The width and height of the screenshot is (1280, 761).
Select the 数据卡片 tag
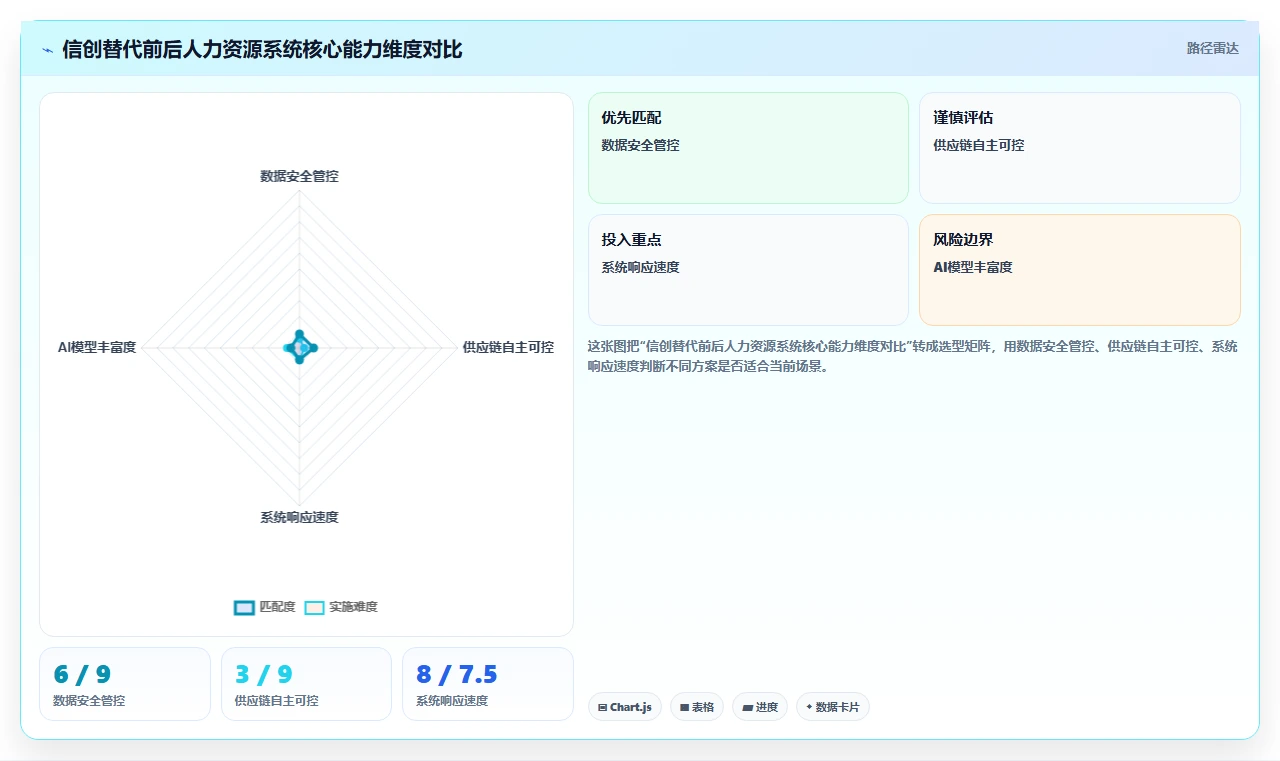(x=833, y=707)
